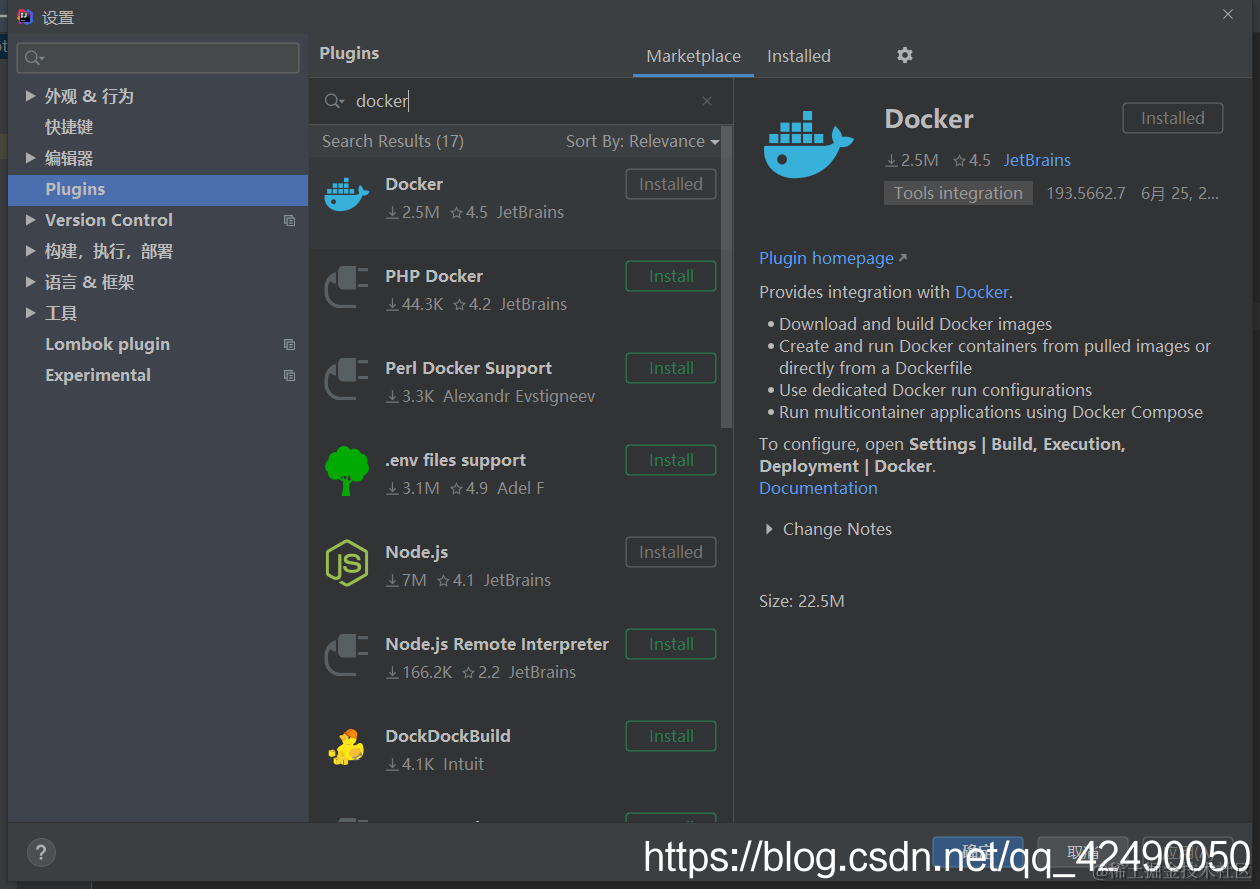Screen dimensions: 1260x889
Task: Clear the docker search with the X icon
Action: (x=707, y=101)
